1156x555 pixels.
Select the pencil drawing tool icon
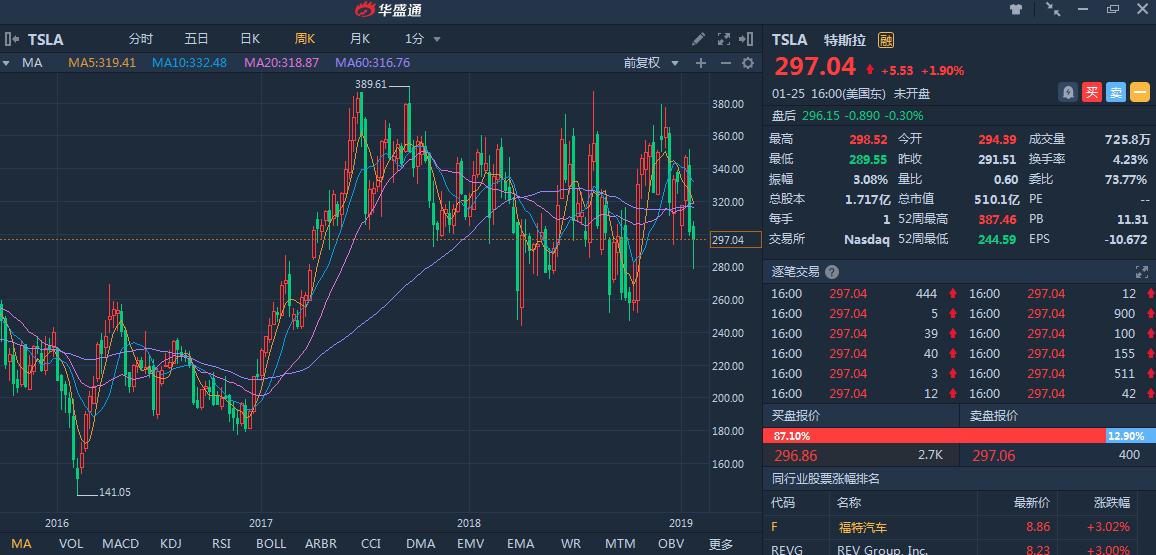pyautogui.click(x=698, y=39)
